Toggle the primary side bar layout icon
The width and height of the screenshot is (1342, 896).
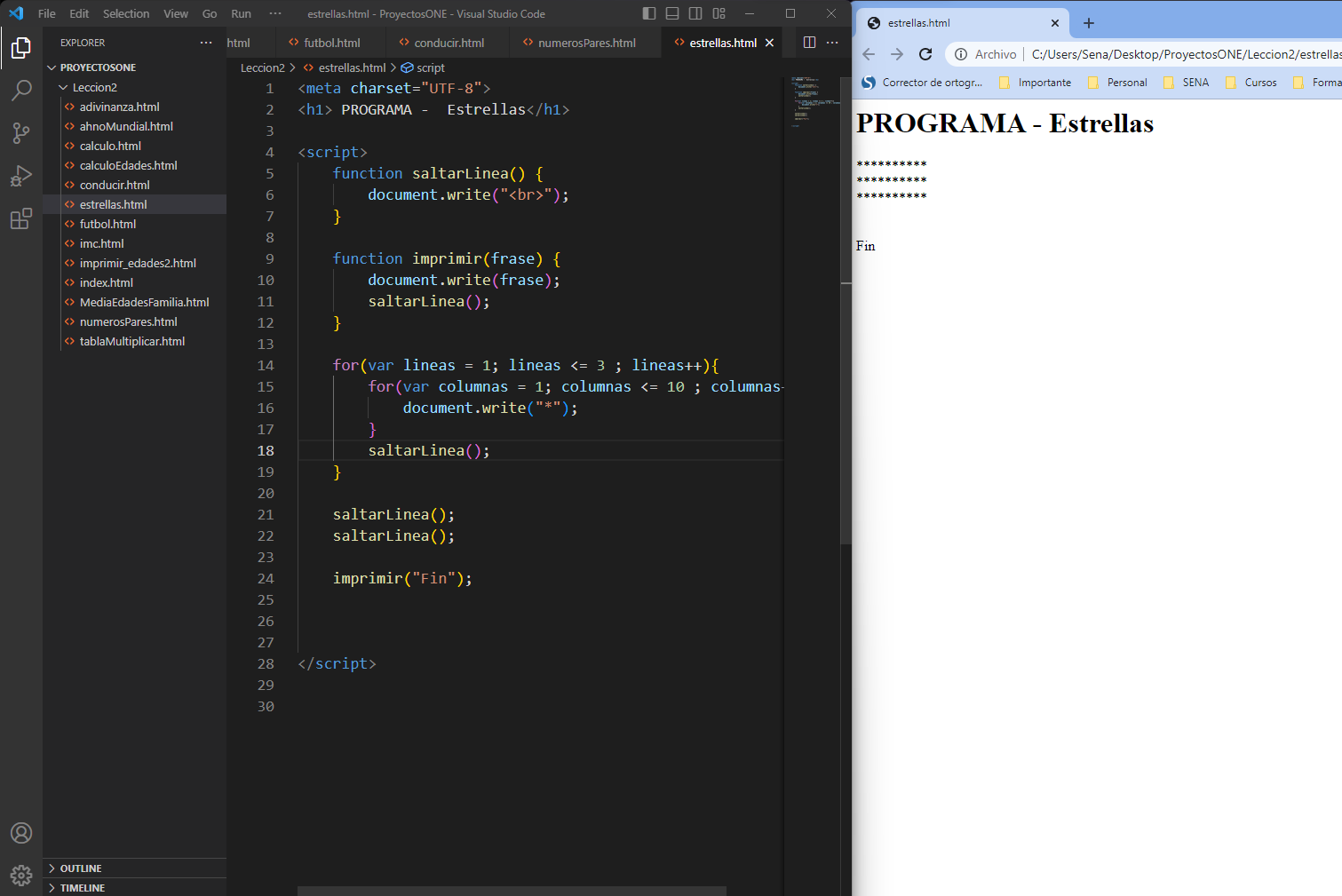click(x=649, y=13)
